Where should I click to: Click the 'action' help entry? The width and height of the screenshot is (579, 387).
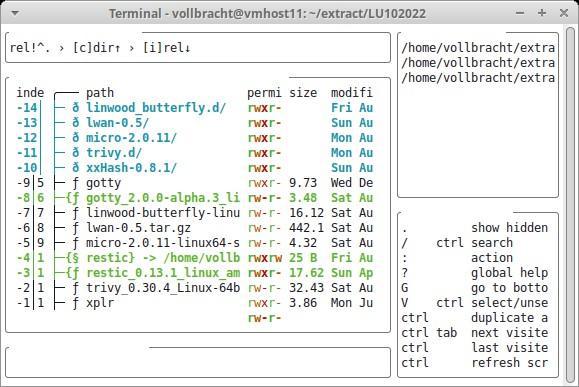point(492,258)
